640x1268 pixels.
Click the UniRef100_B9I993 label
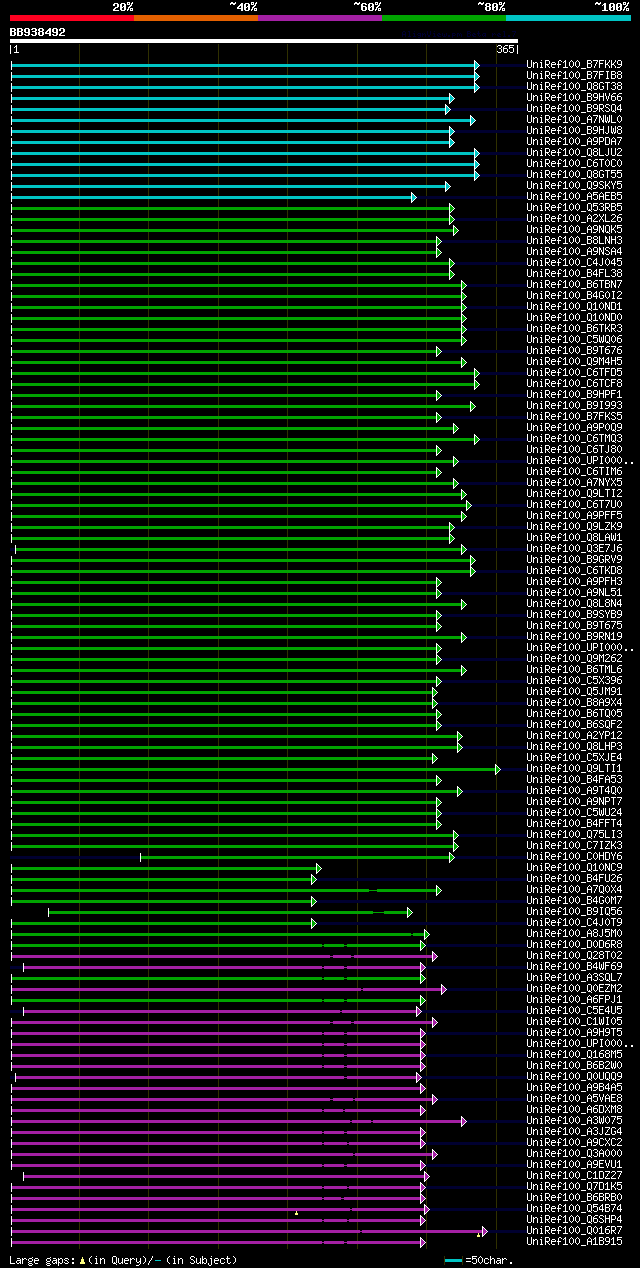[x=574, y=406]
